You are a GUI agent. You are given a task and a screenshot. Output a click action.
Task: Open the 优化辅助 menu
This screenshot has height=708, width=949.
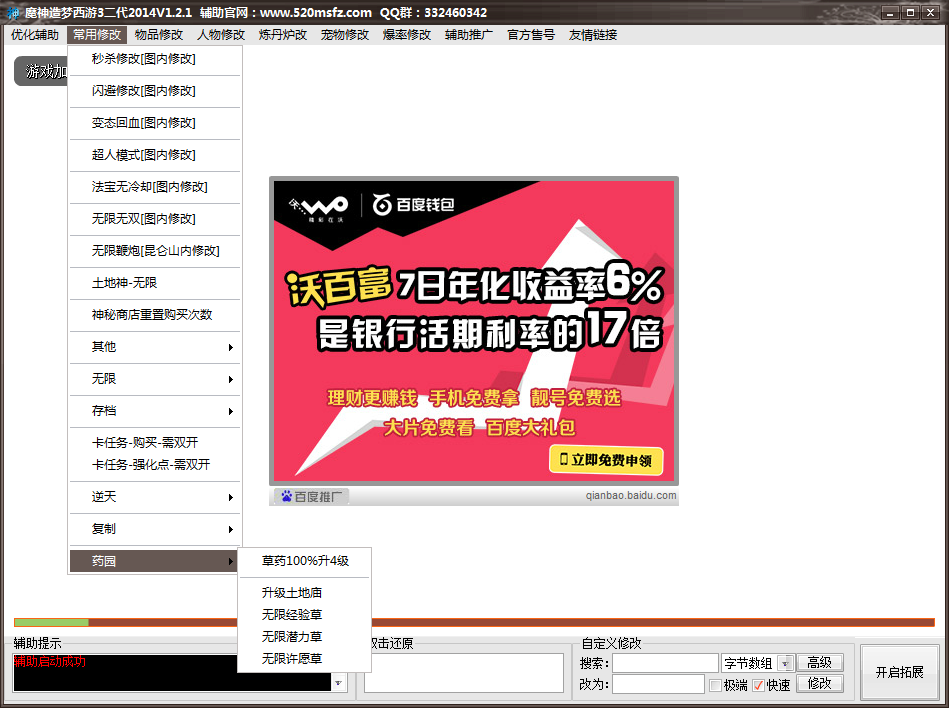(x=34, y=34)
